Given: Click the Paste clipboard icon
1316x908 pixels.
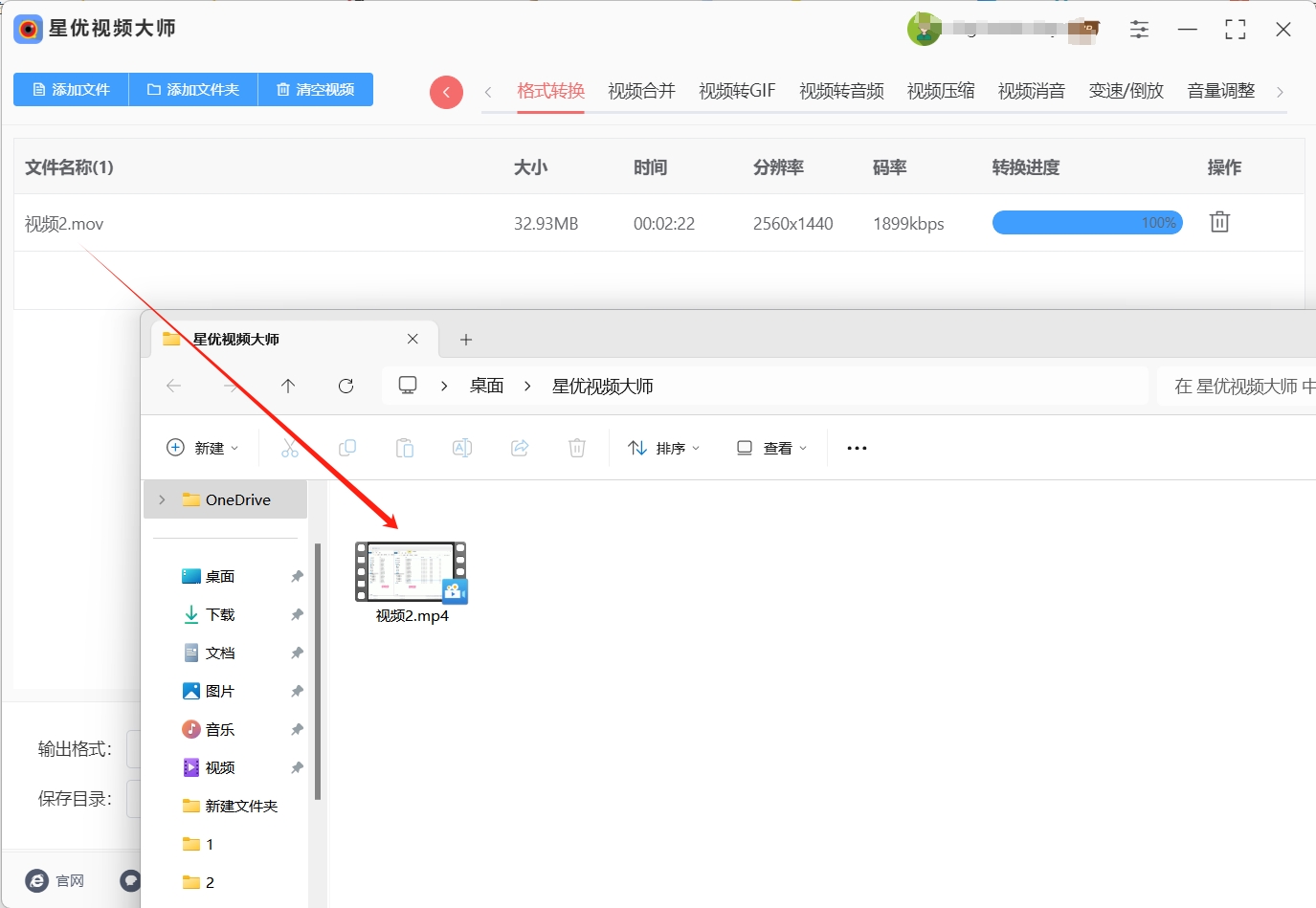Looking at the screenshot, I should 405,448.
